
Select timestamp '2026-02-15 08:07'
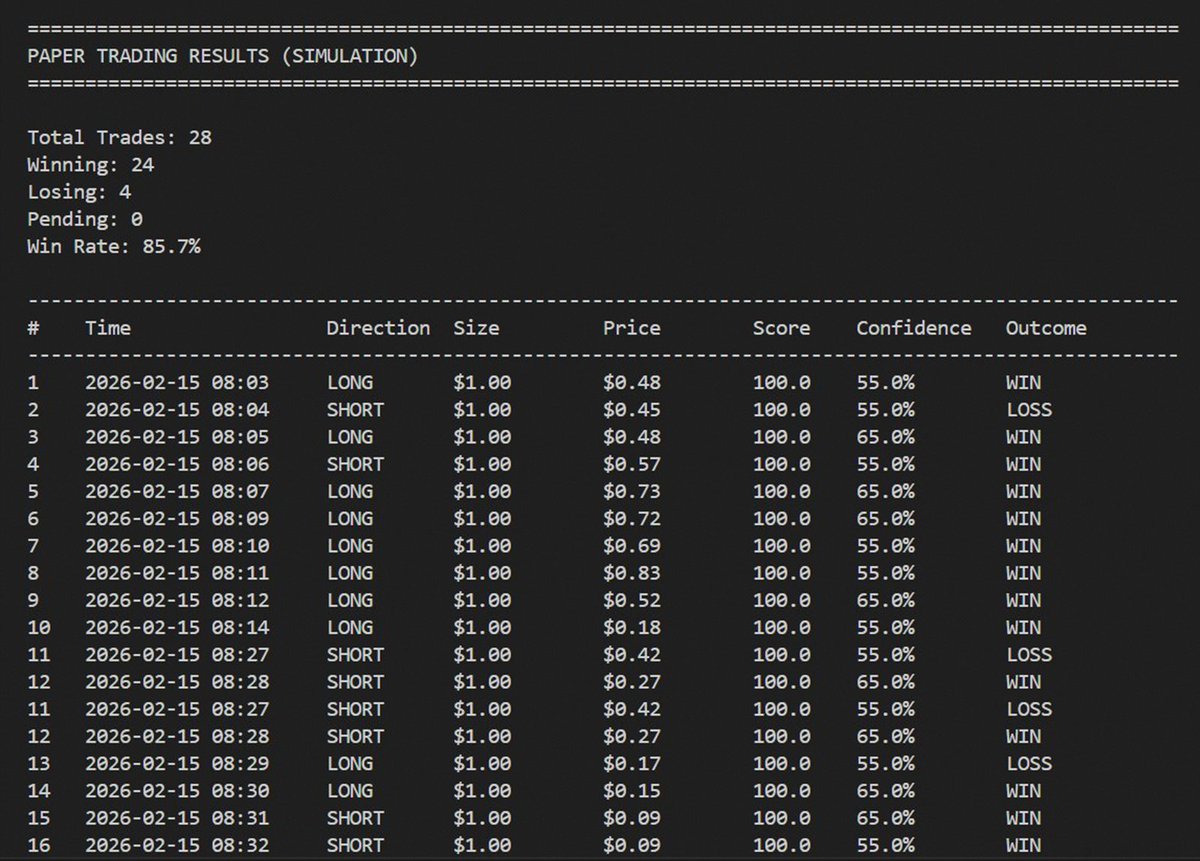pos(177,491)
